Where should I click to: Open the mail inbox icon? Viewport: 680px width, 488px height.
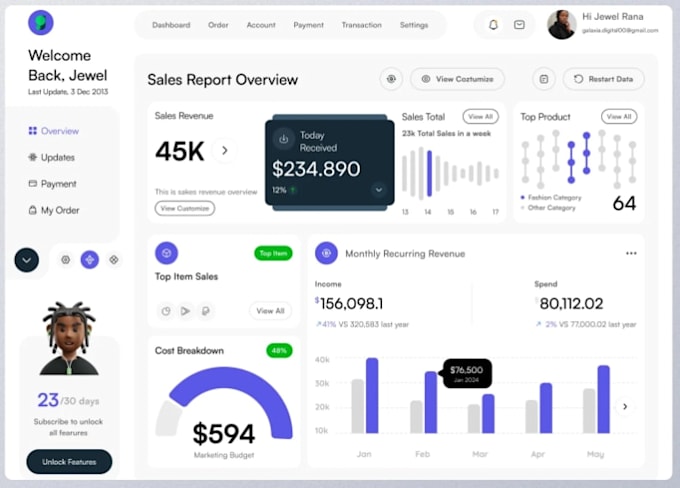tap(519, 25)
